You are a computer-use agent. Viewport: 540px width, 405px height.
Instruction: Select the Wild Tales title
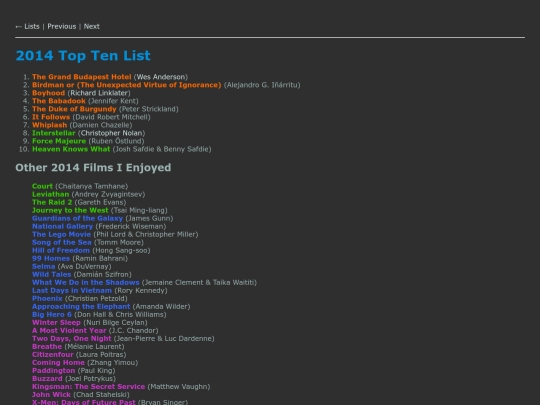point(52,274)
